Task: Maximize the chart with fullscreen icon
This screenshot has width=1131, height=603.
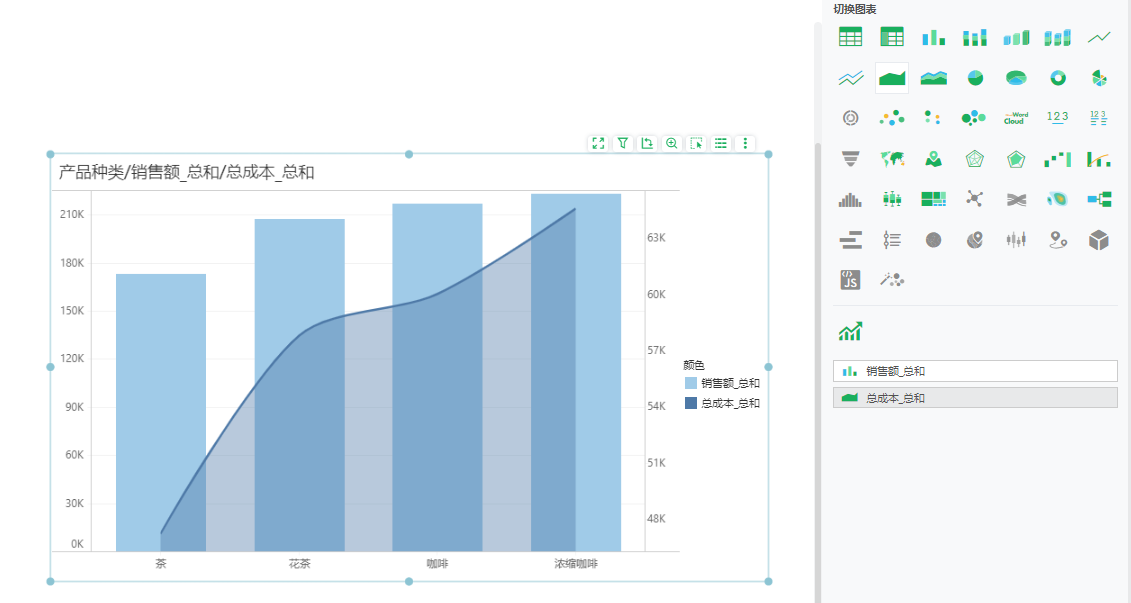Action: coord(598,143)
